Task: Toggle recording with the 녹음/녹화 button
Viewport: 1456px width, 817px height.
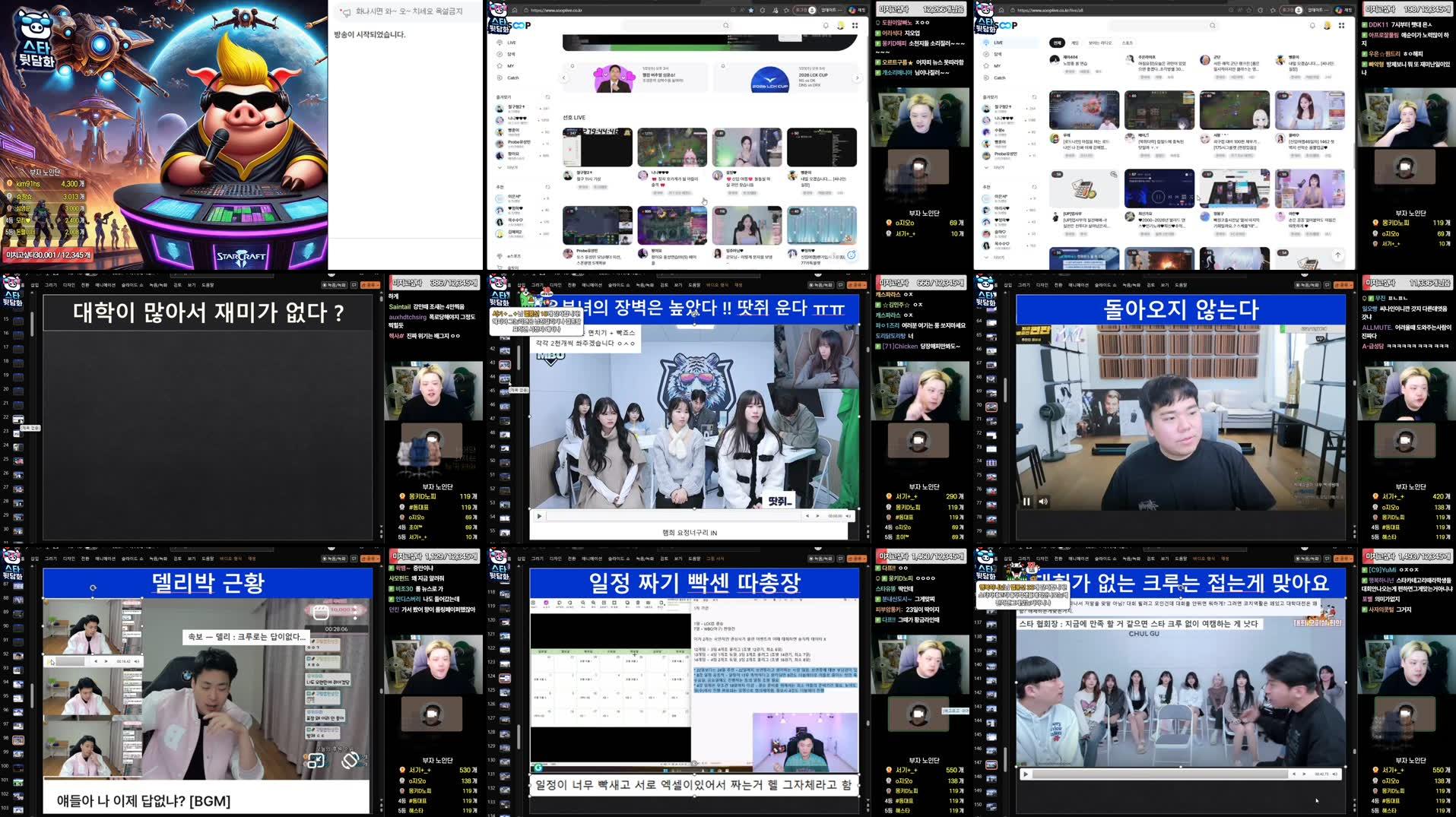Action: click(334, 284)
